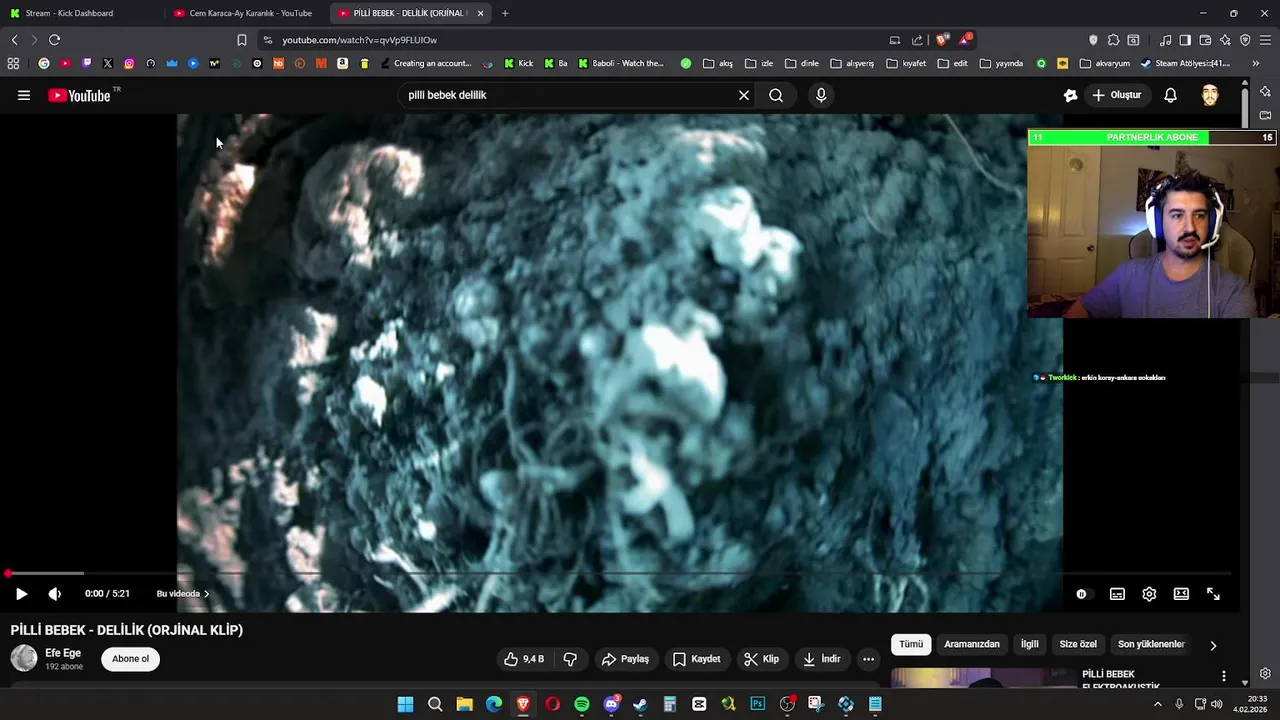Show hidden system tray icons

pyautogui.click(x=1158, y=704)
